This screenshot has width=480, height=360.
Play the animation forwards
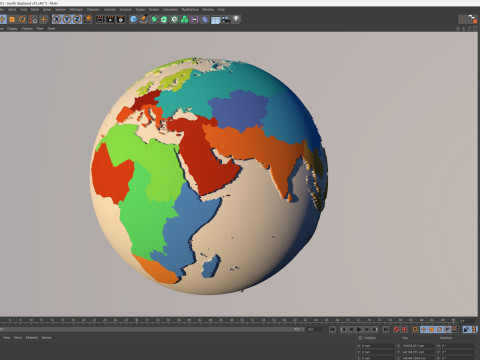pyautogui.click(x=359, y=329)
